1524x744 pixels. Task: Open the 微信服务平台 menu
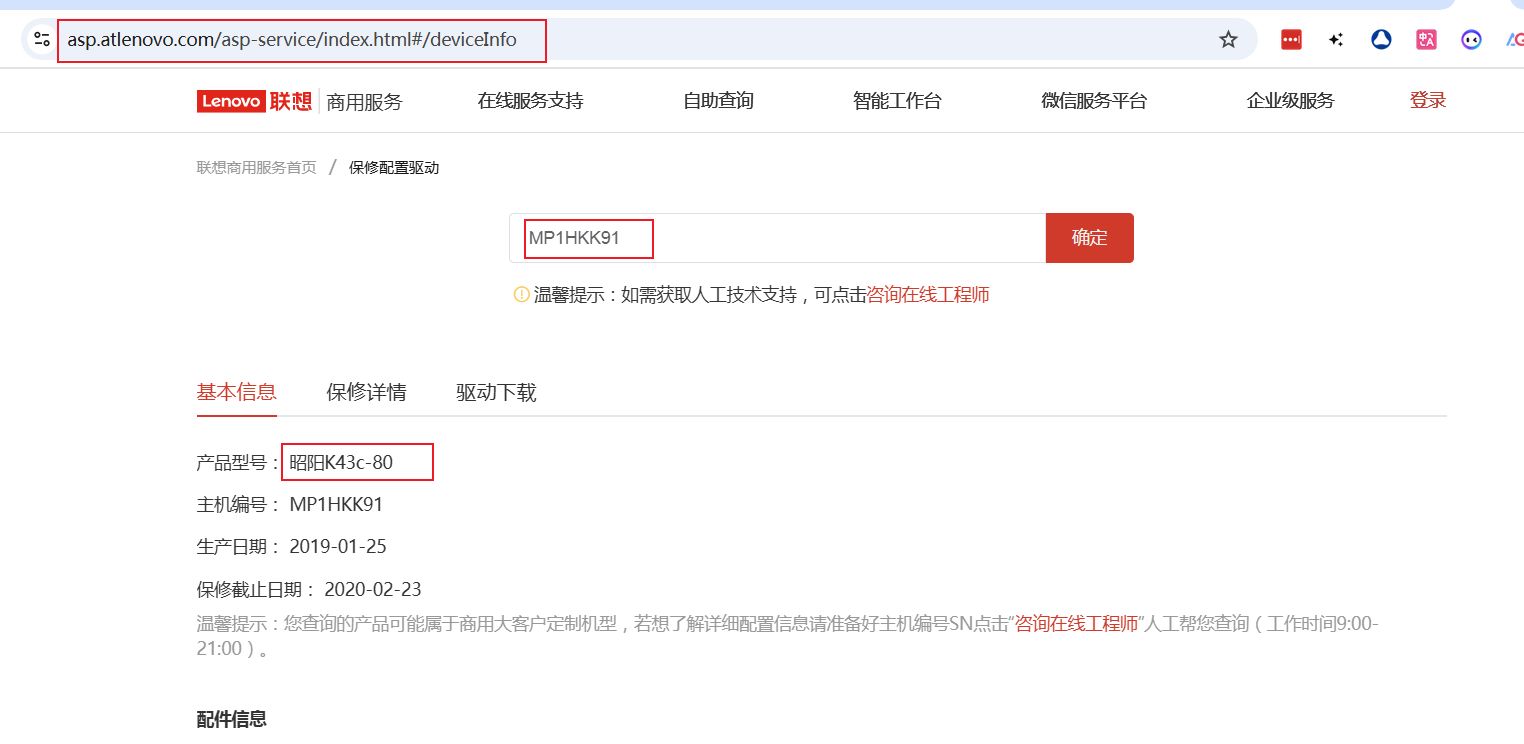tap(1094, 101)
